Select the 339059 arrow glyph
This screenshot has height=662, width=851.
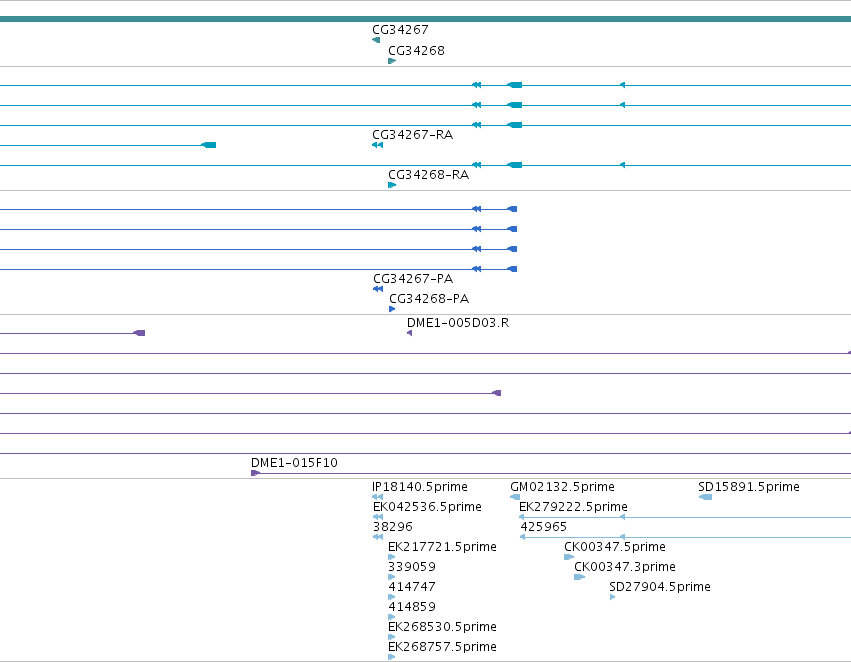pos(391,577)
